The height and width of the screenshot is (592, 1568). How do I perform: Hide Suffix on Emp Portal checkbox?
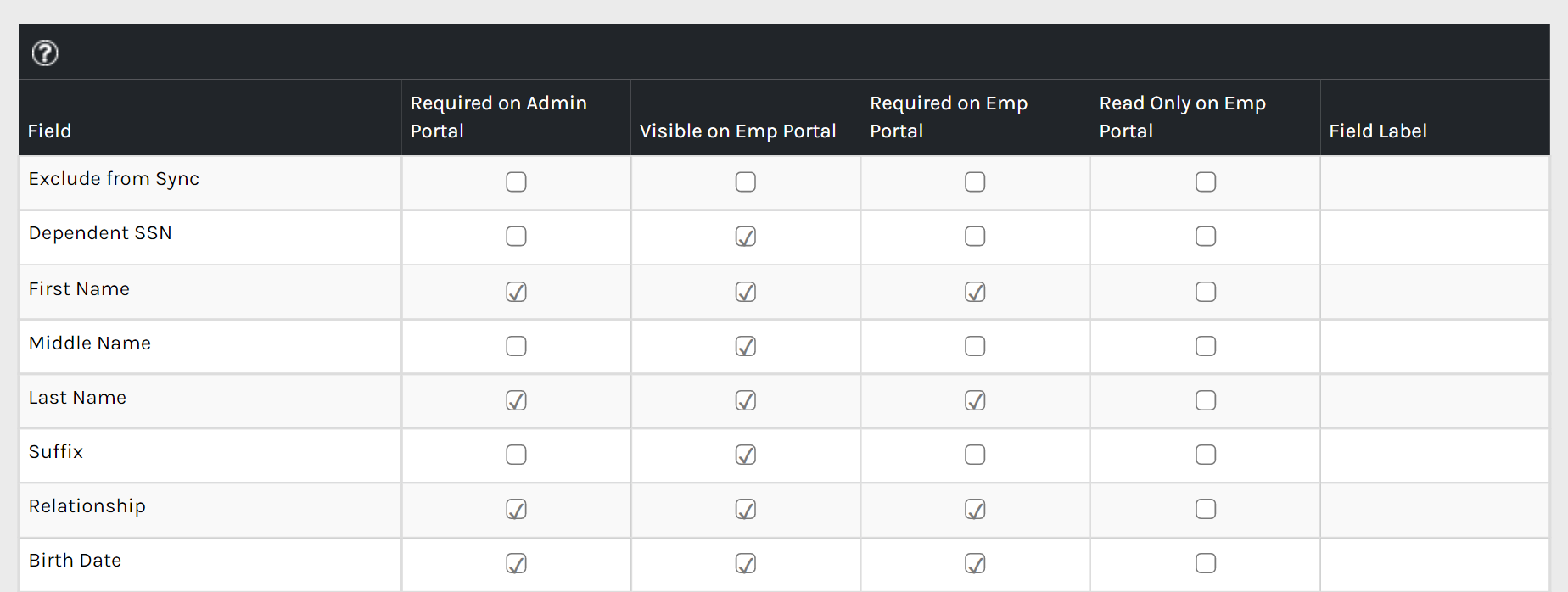point(746,455)
